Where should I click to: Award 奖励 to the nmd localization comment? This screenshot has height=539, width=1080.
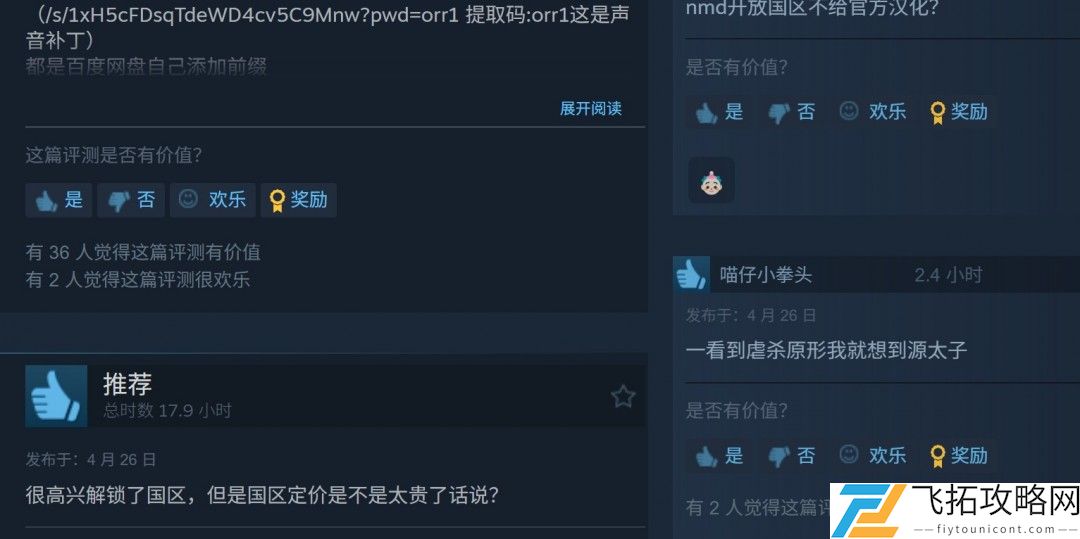pos(958,112)
